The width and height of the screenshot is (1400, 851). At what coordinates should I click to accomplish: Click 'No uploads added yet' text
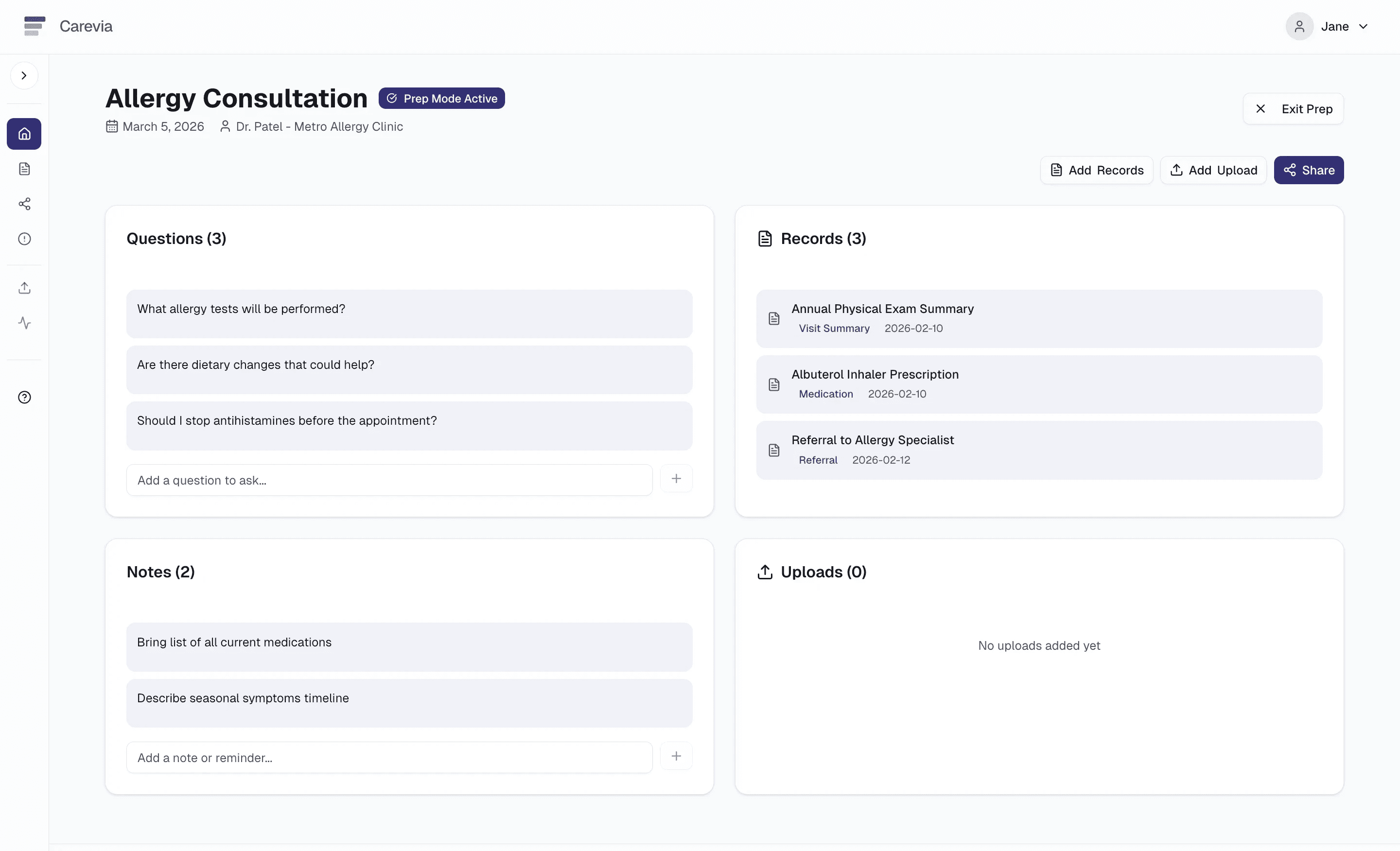(1039, 645)
